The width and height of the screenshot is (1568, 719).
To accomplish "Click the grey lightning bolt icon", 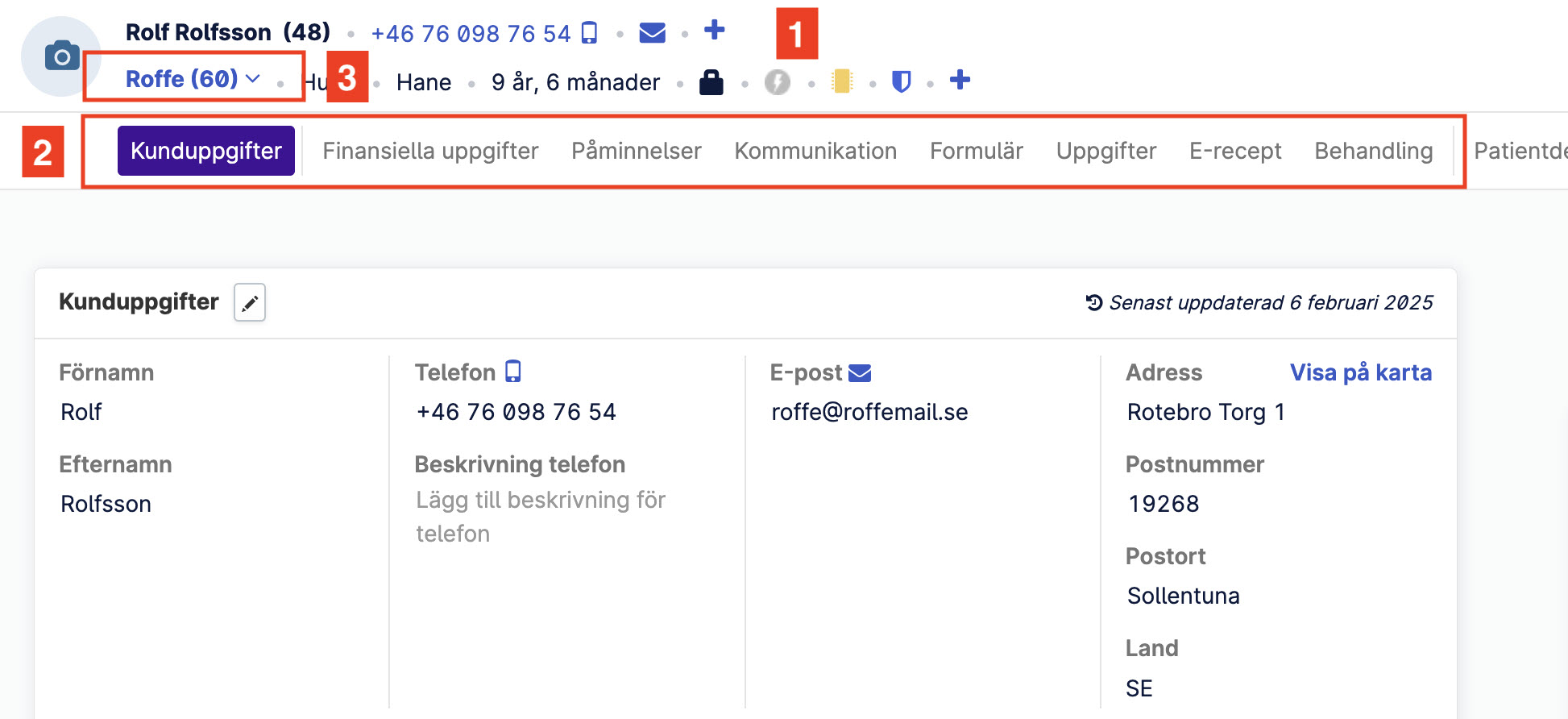I will 778,81.
